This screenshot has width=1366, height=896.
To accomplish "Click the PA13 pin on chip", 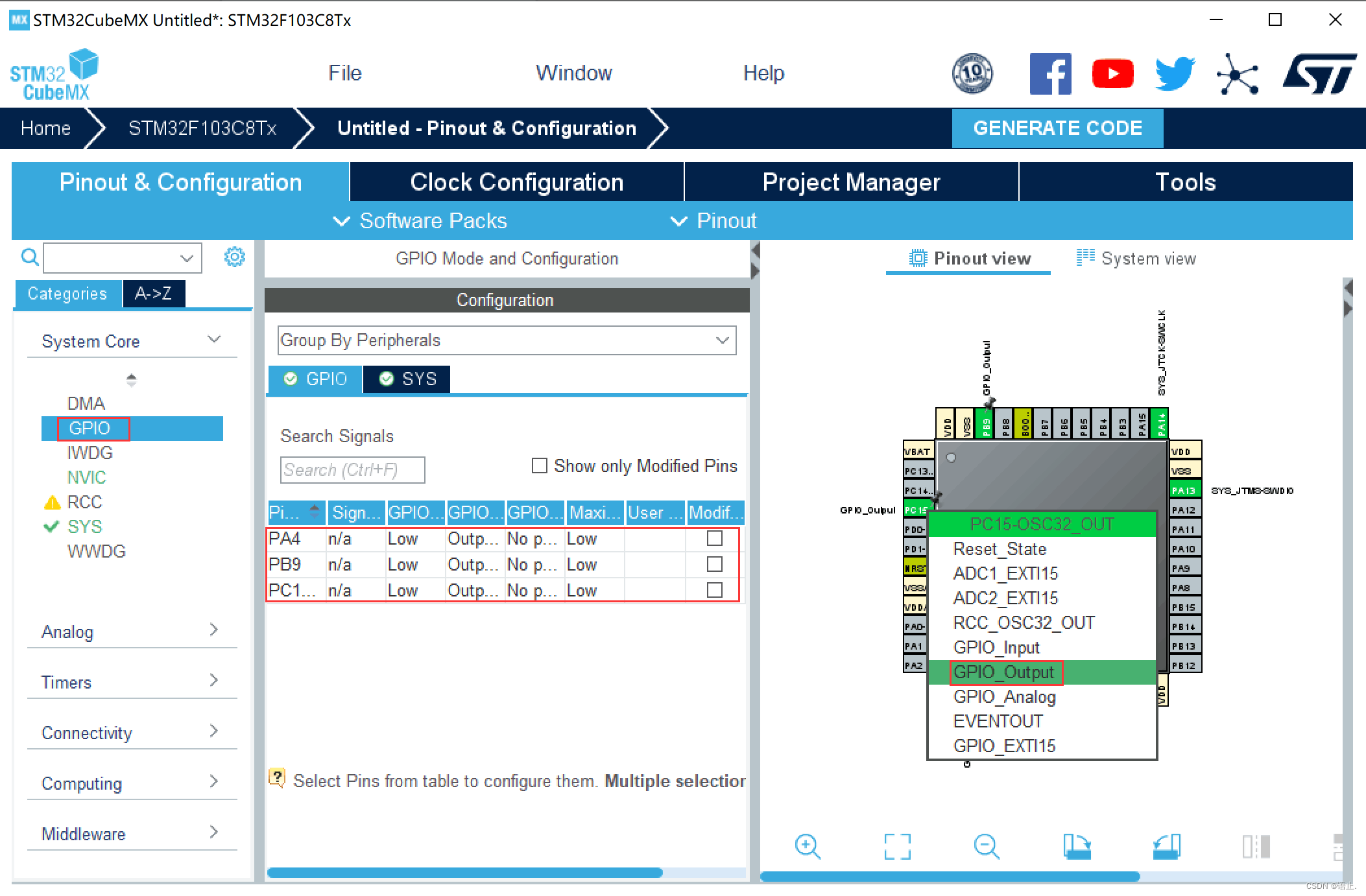I will pyautogui.click(x=1185, y=490).
